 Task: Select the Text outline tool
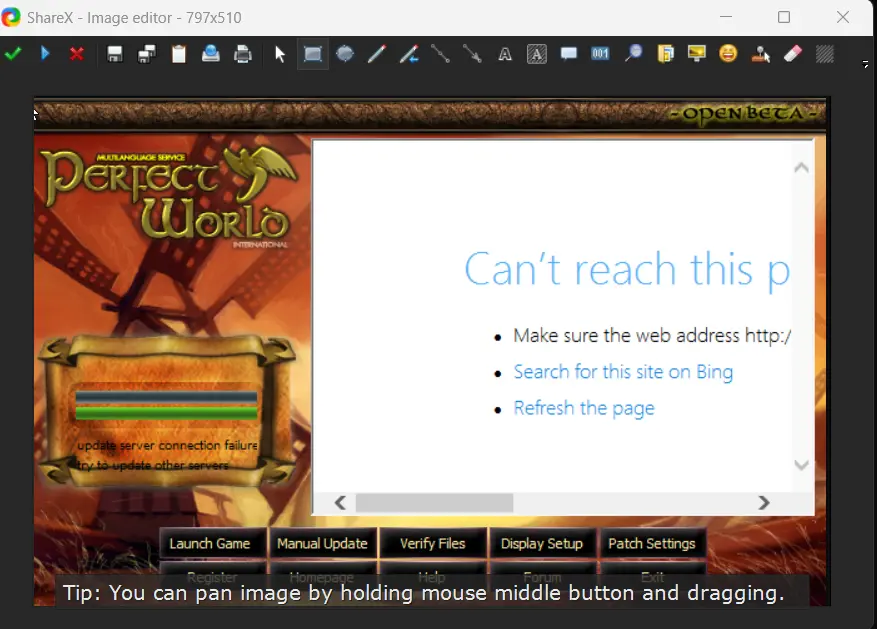pyautogui.click(x=505, y=54)
